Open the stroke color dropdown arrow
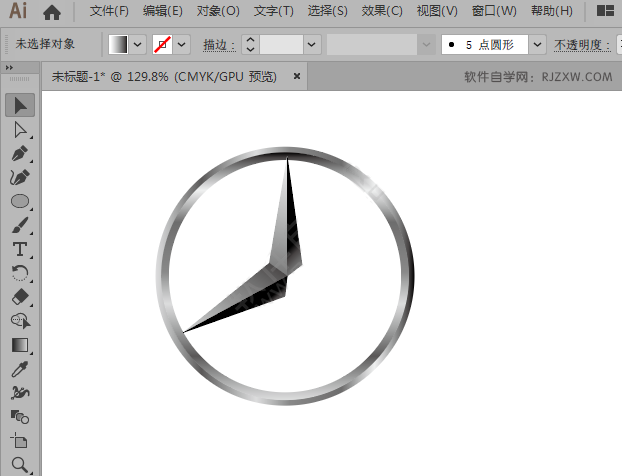622x476 pixels. [181, 44]
